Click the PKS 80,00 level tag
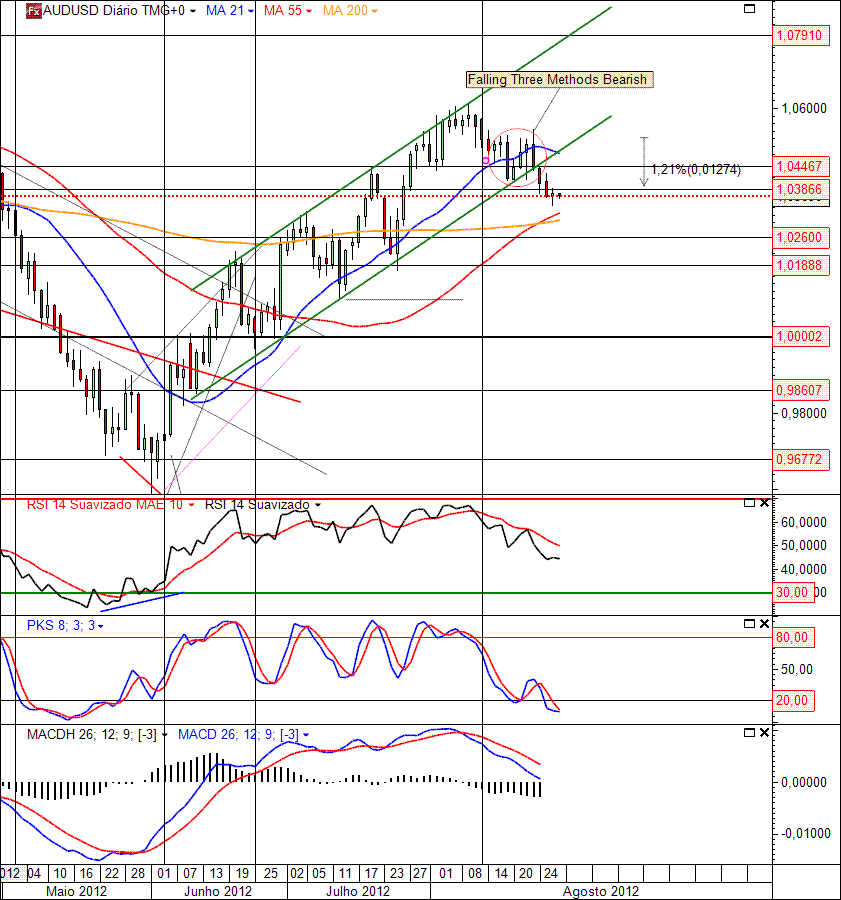 point(793,637)
